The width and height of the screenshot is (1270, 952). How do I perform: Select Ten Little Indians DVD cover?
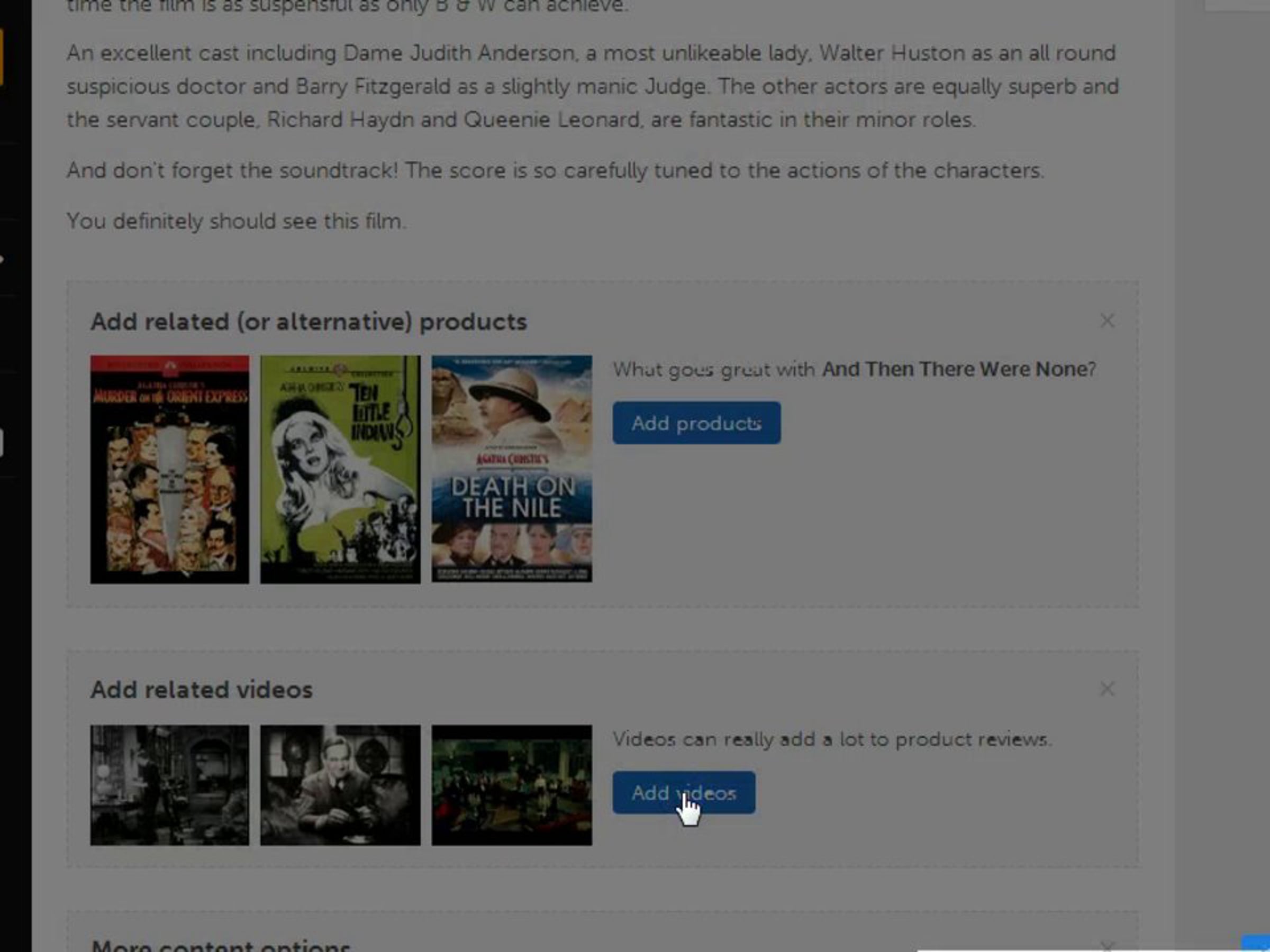point(340,470)
